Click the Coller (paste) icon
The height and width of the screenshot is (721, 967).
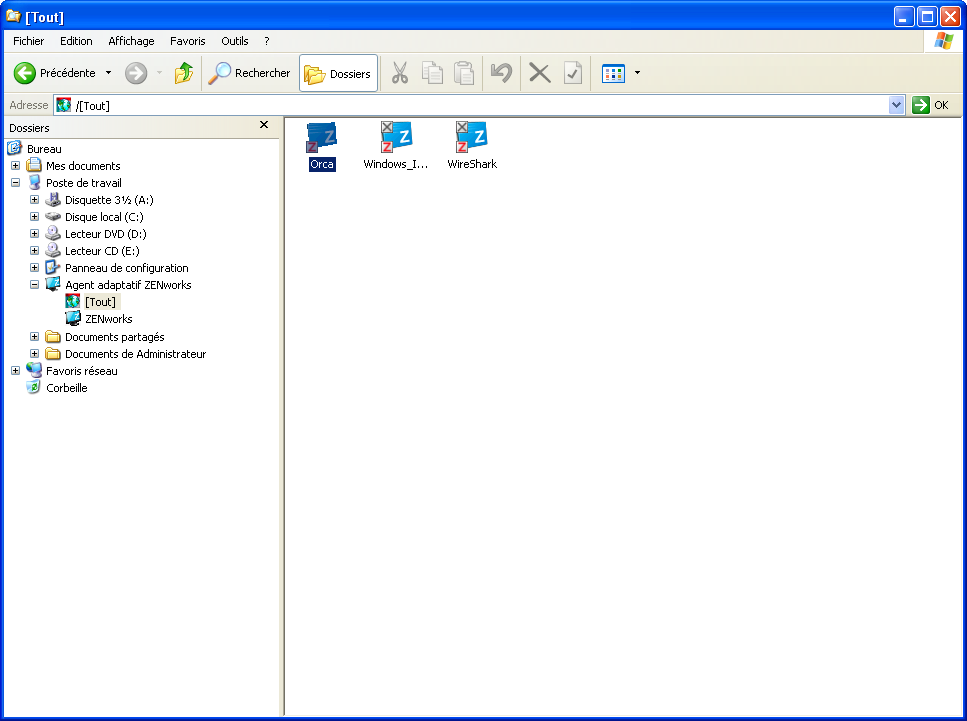click(x=463, y=72)
